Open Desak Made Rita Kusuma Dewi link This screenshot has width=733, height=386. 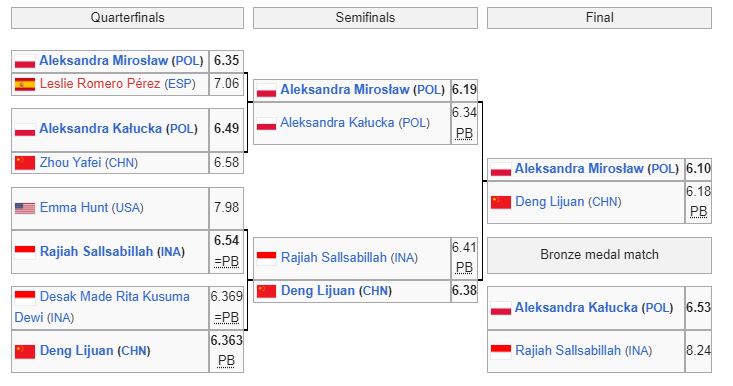(102, 307)
